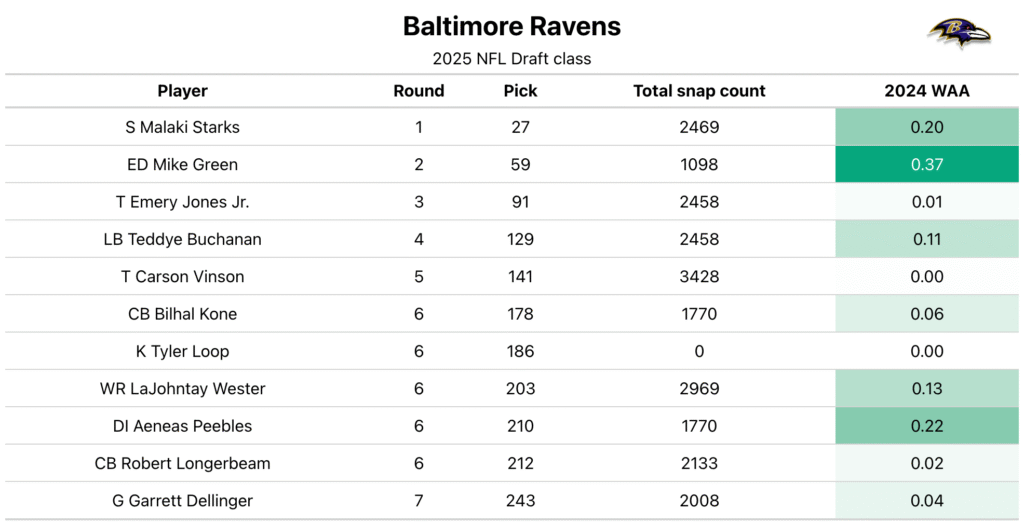
Task: Click the Pick column header
Action: pos(520,91)
